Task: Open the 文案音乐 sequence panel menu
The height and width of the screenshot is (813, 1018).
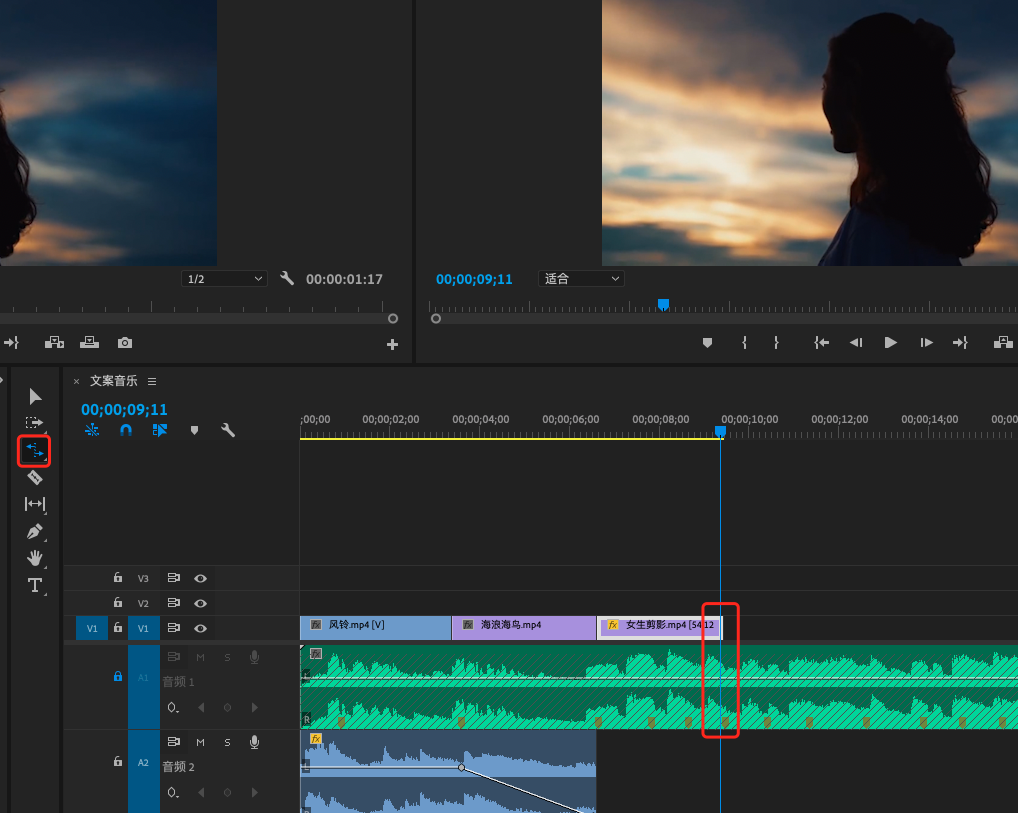Action: pos(152,381)
